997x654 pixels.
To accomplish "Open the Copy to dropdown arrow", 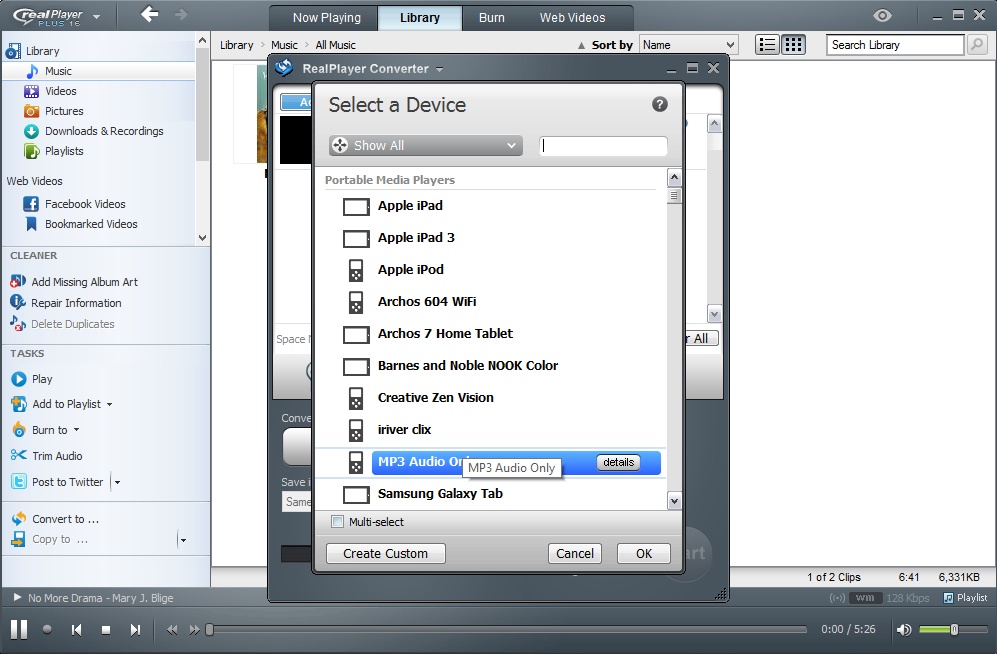I will coord(183,540).
